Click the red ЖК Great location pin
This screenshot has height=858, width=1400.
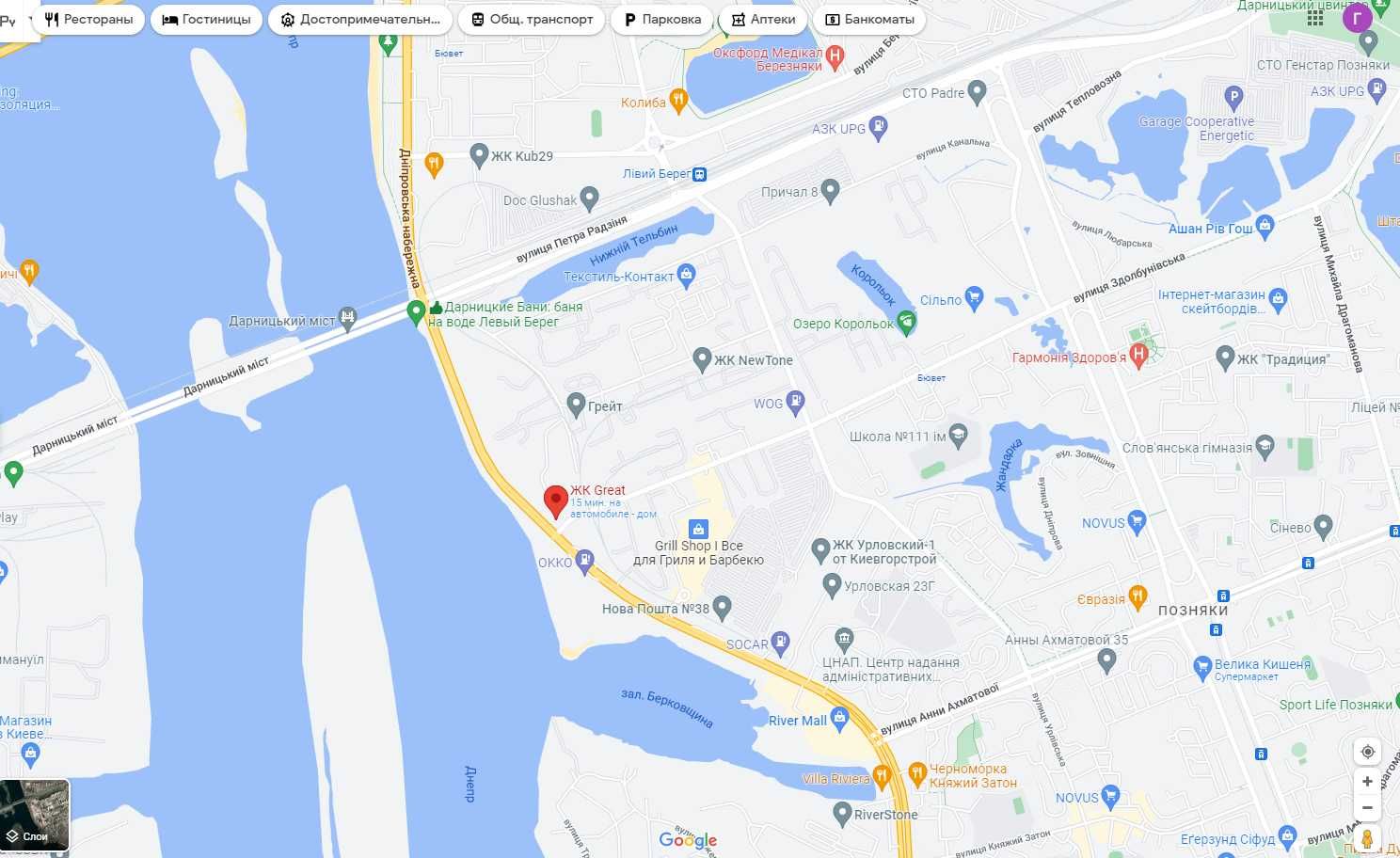point(556,501)
